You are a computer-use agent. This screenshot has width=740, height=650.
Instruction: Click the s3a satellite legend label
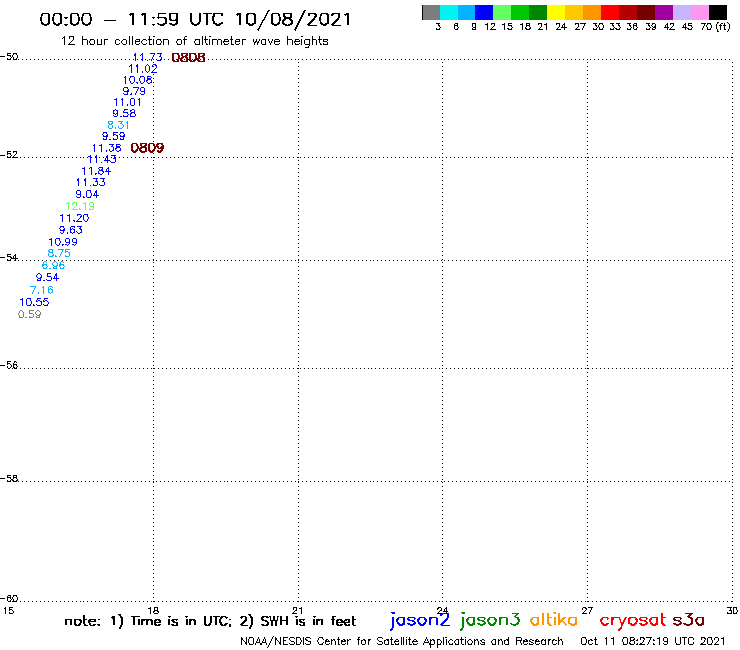pyautogui.click(x=689, y=620)
